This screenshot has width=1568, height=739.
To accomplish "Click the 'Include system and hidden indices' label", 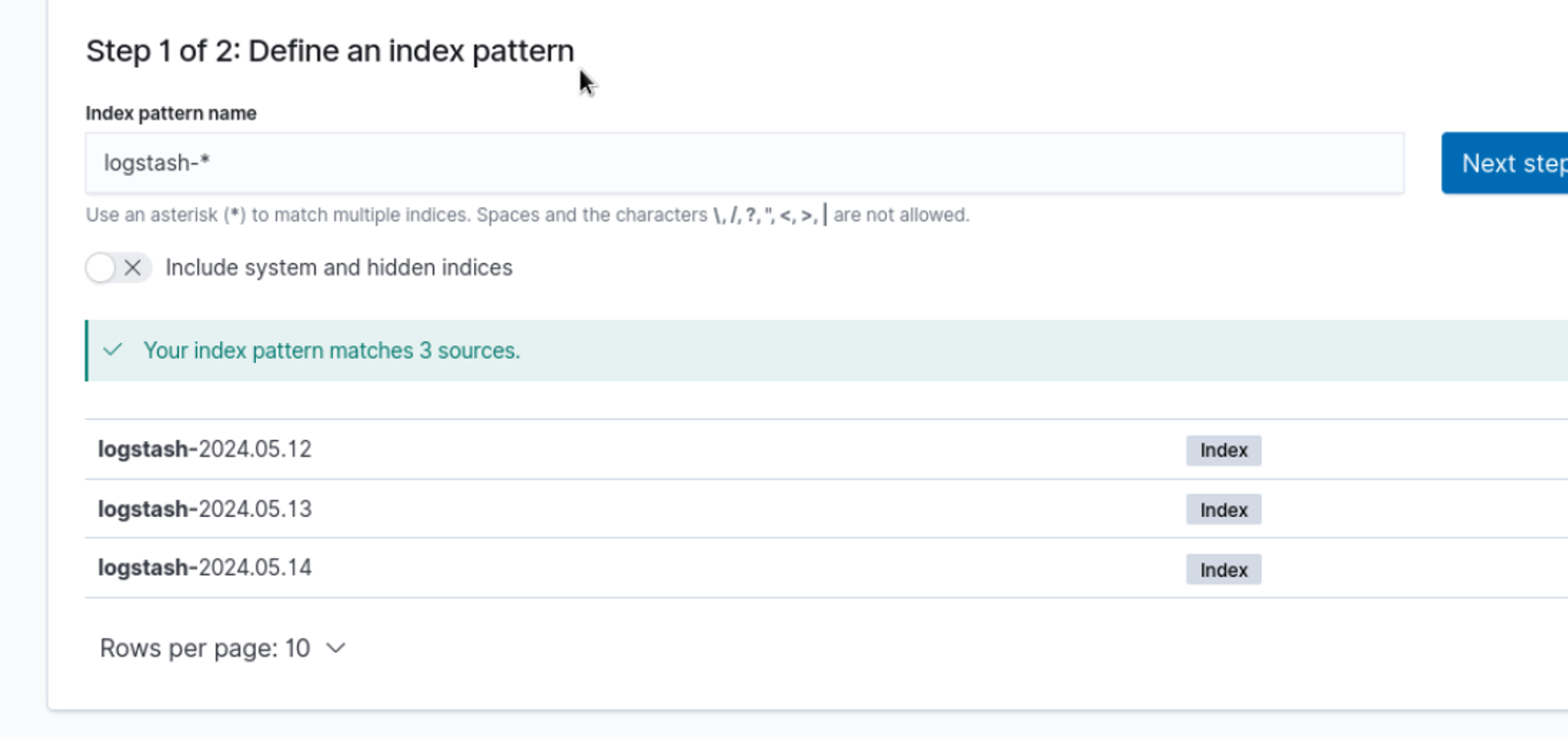I will coord(338,268).
